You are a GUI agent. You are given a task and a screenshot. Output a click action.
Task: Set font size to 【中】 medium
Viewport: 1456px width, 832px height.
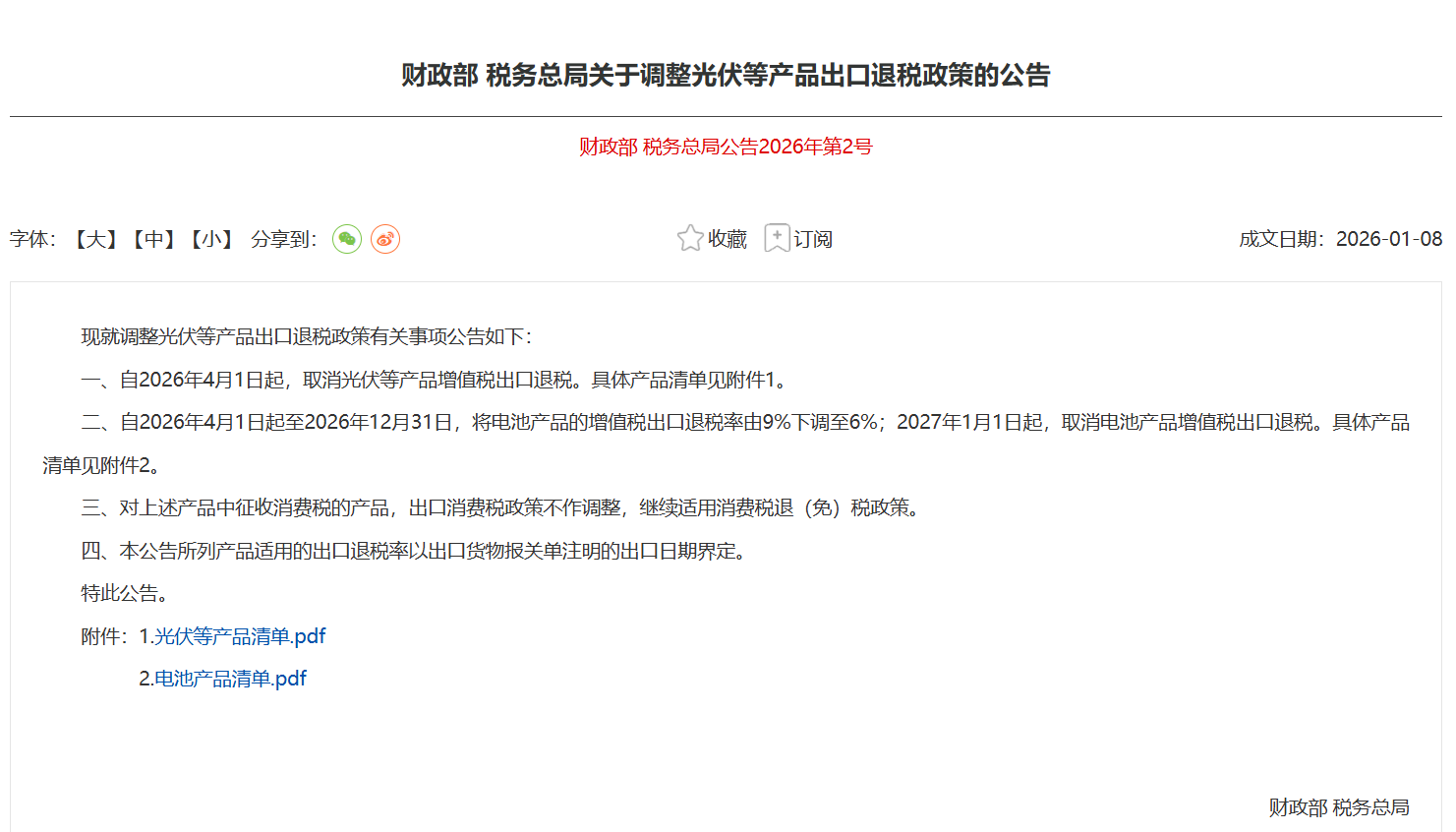[153, 239]
